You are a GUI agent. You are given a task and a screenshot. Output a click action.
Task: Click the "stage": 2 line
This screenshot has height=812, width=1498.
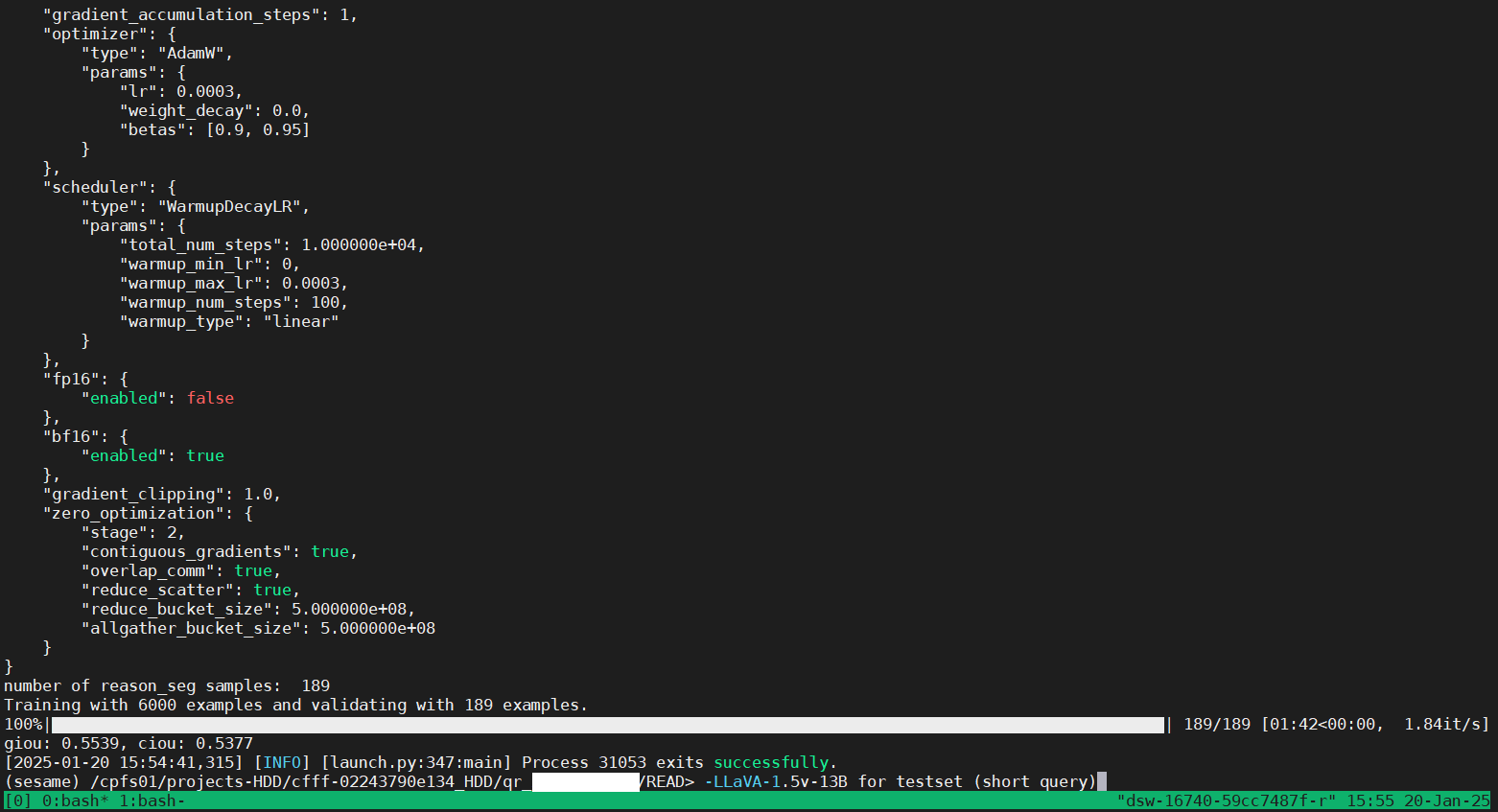133,532
